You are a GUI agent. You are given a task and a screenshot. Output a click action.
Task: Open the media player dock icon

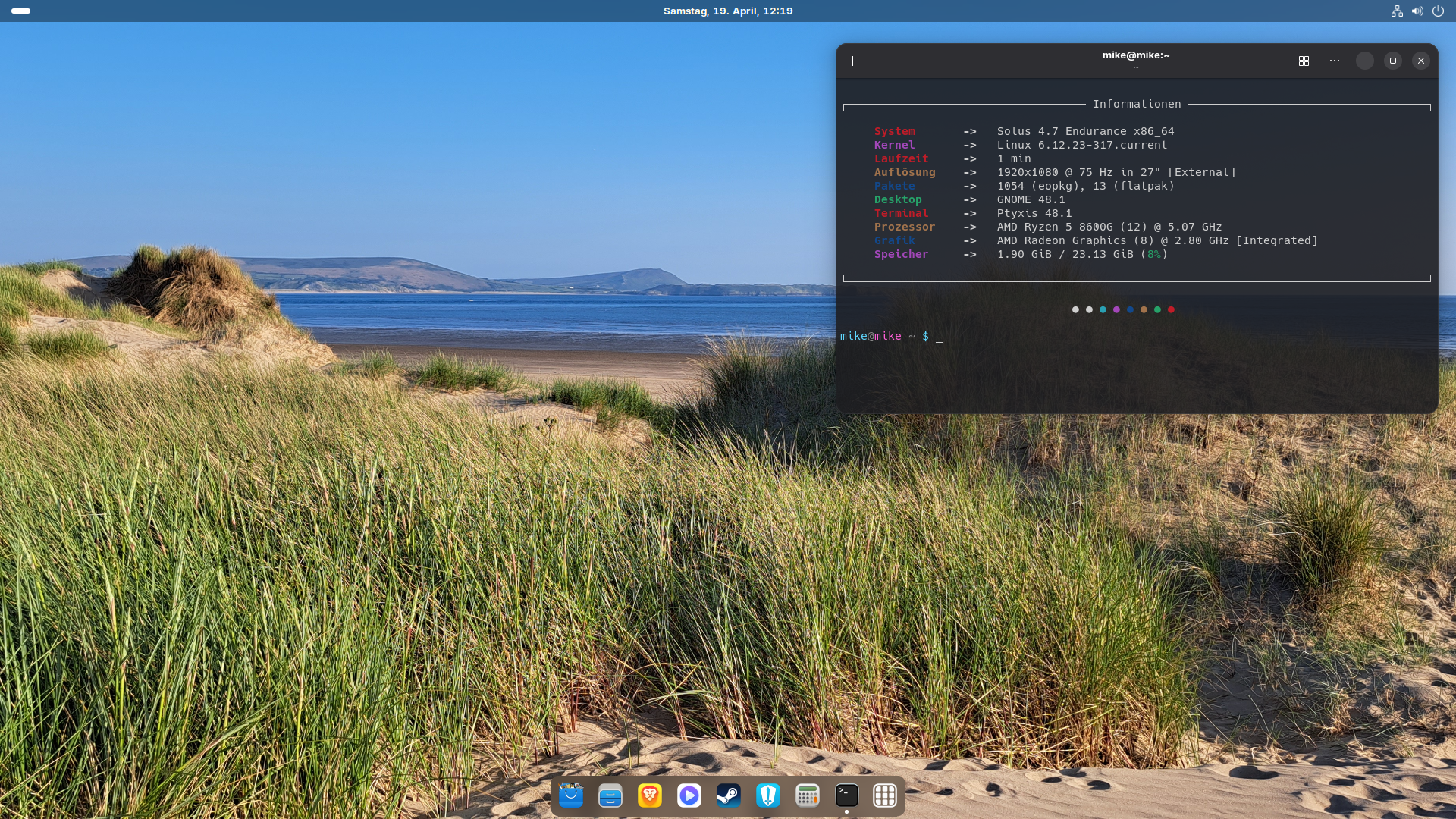tap(689, 795)
